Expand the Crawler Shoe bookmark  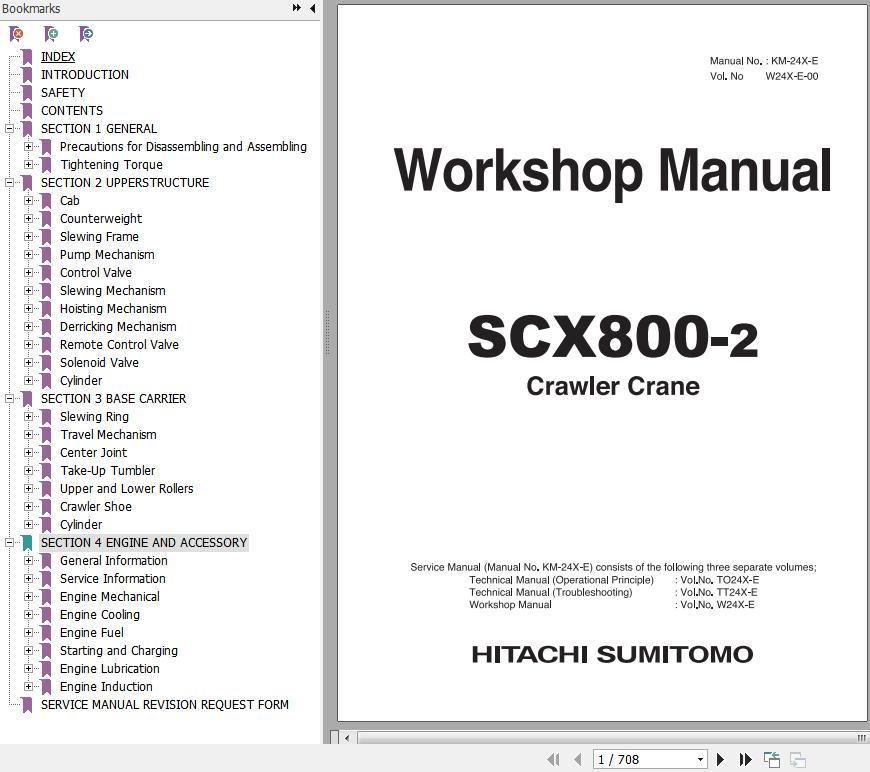[28, 507]
